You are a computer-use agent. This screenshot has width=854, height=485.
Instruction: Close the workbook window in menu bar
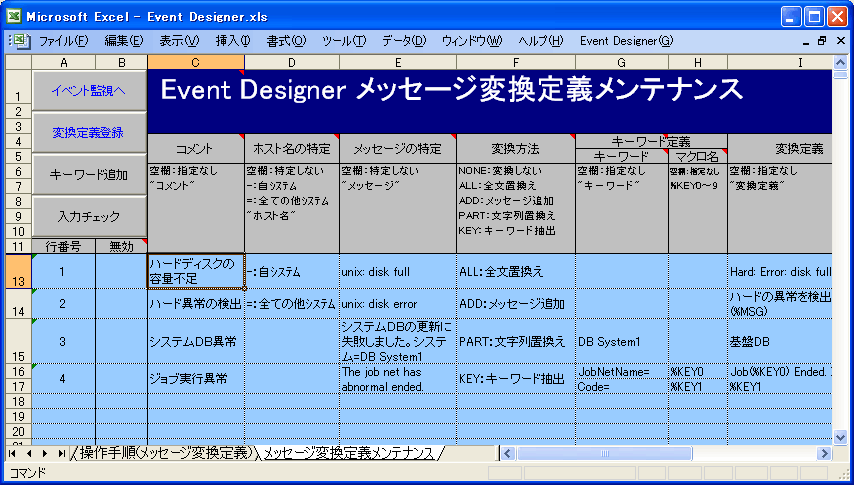[x=839, y=41]
